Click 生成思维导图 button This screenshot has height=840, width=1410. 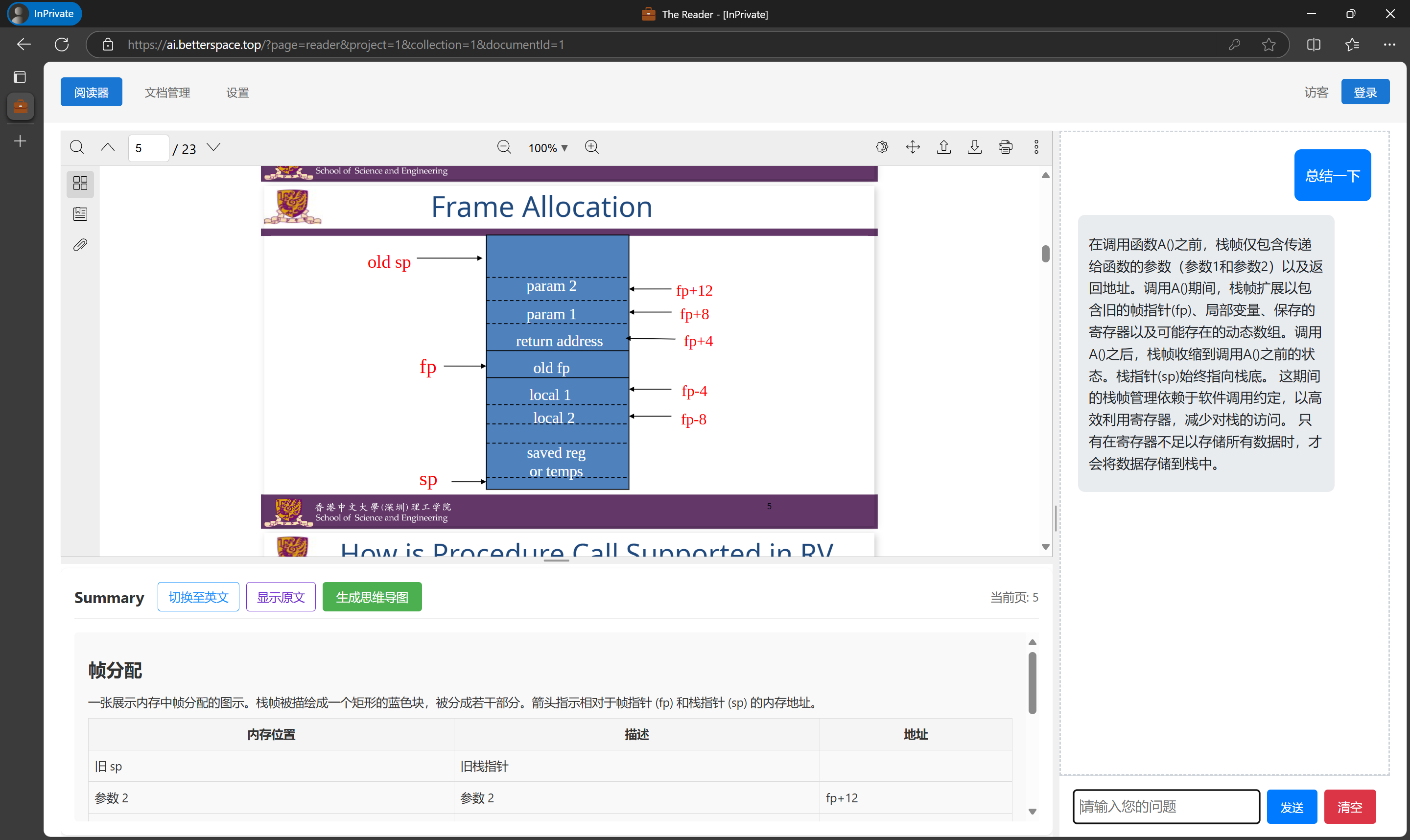372,597
